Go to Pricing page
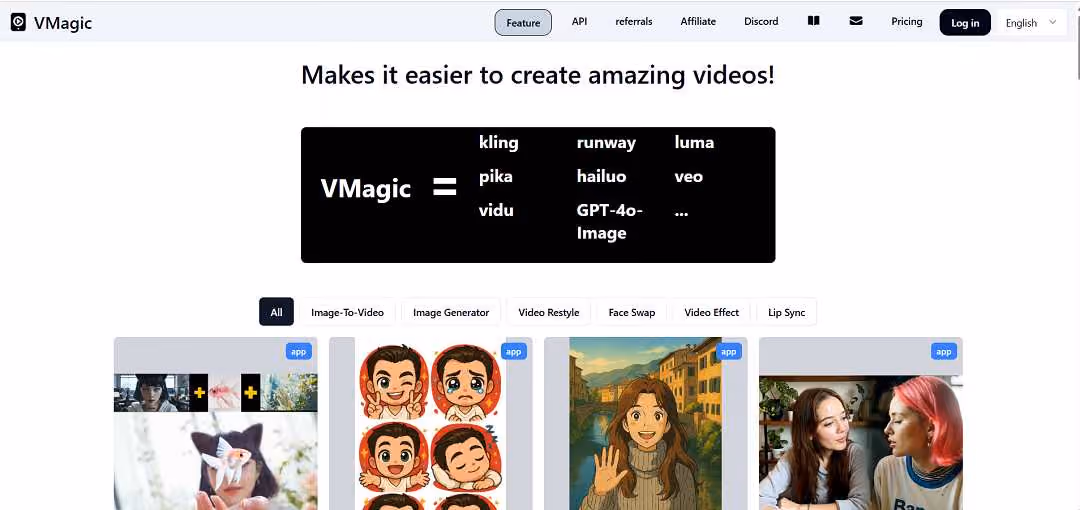This screenshot has height=510, width=1080. 906,21
